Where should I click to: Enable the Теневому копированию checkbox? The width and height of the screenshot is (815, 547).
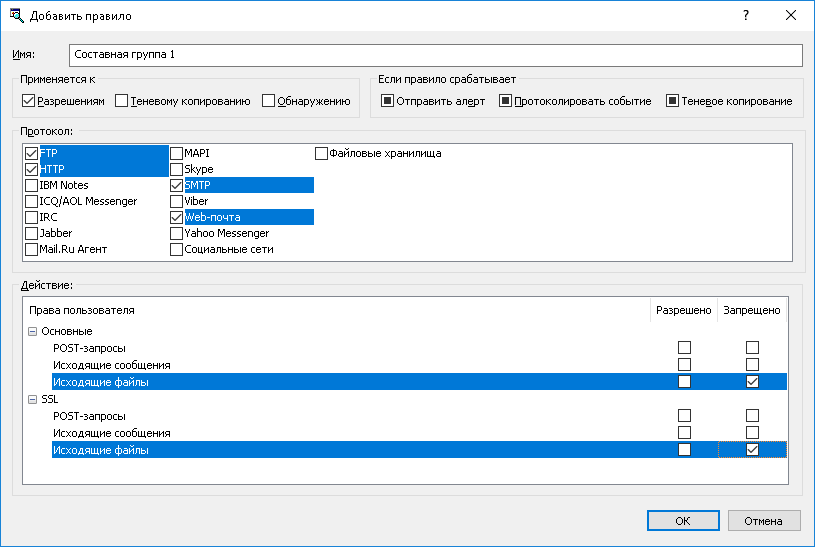click(122, 101)
